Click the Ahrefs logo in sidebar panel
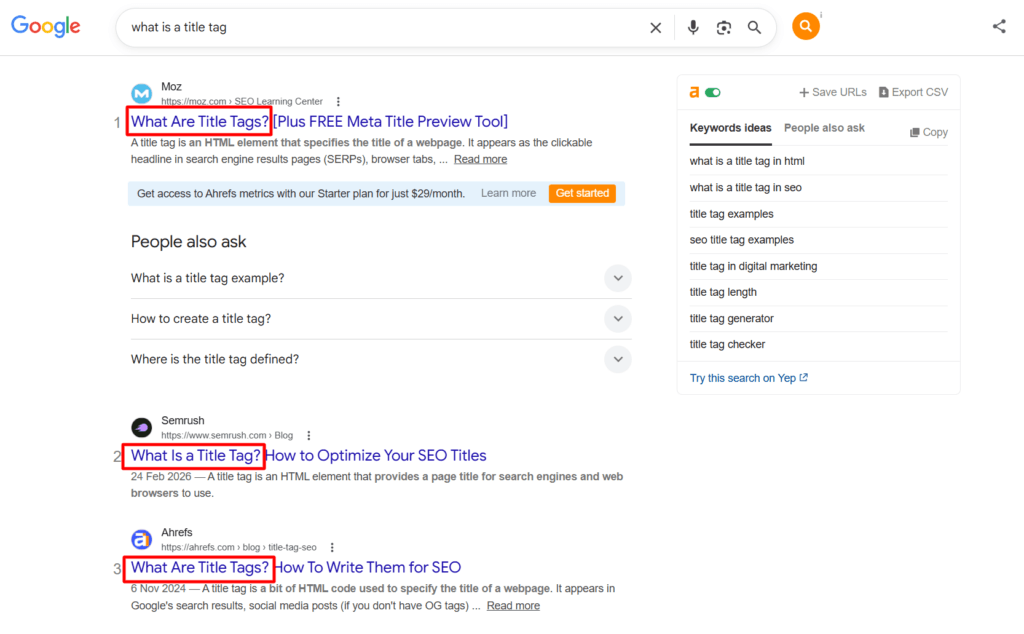Viewport: 1024px width, 634px height. point(694,93)
